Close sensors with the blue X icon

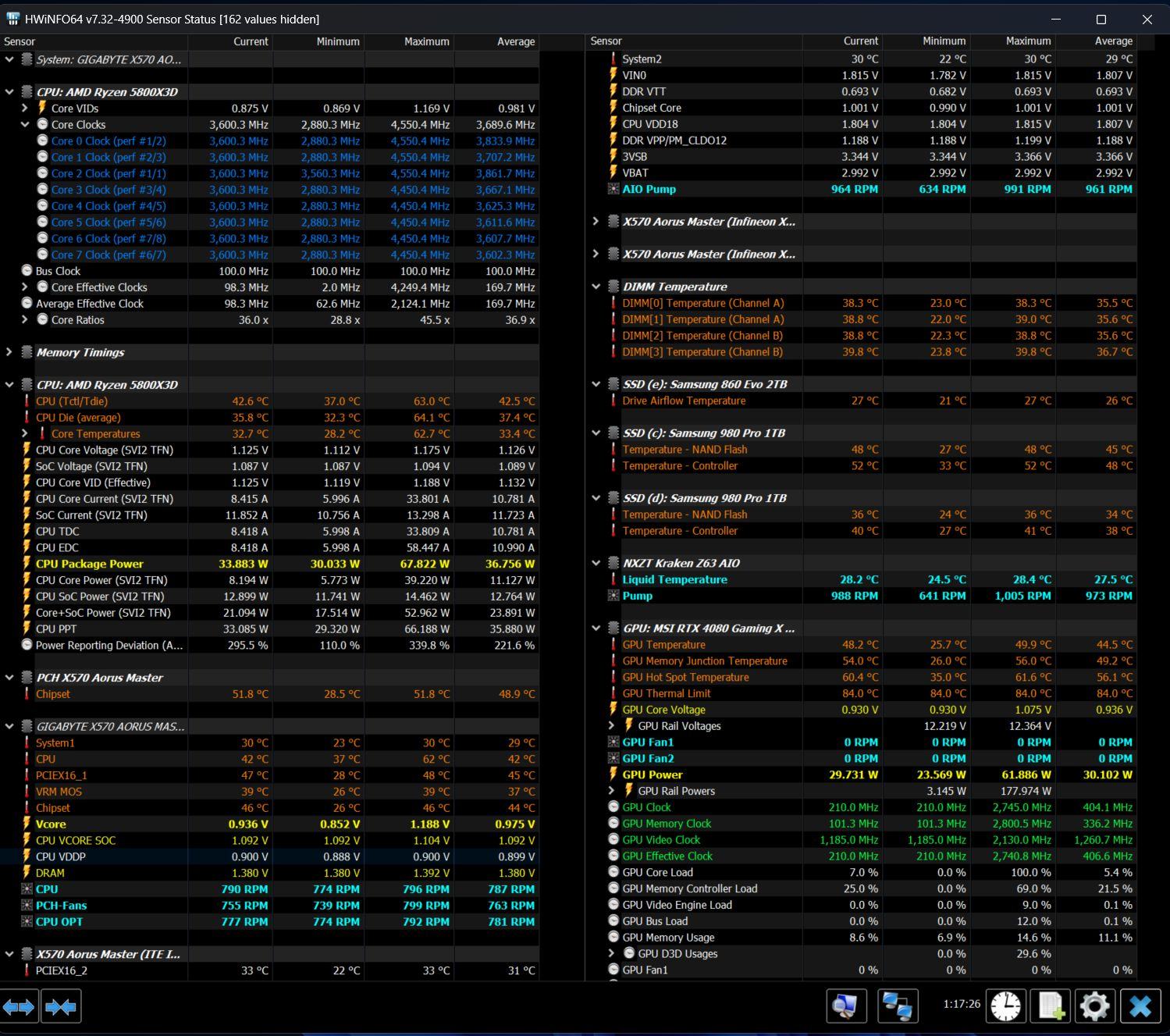point(1140,1006)
